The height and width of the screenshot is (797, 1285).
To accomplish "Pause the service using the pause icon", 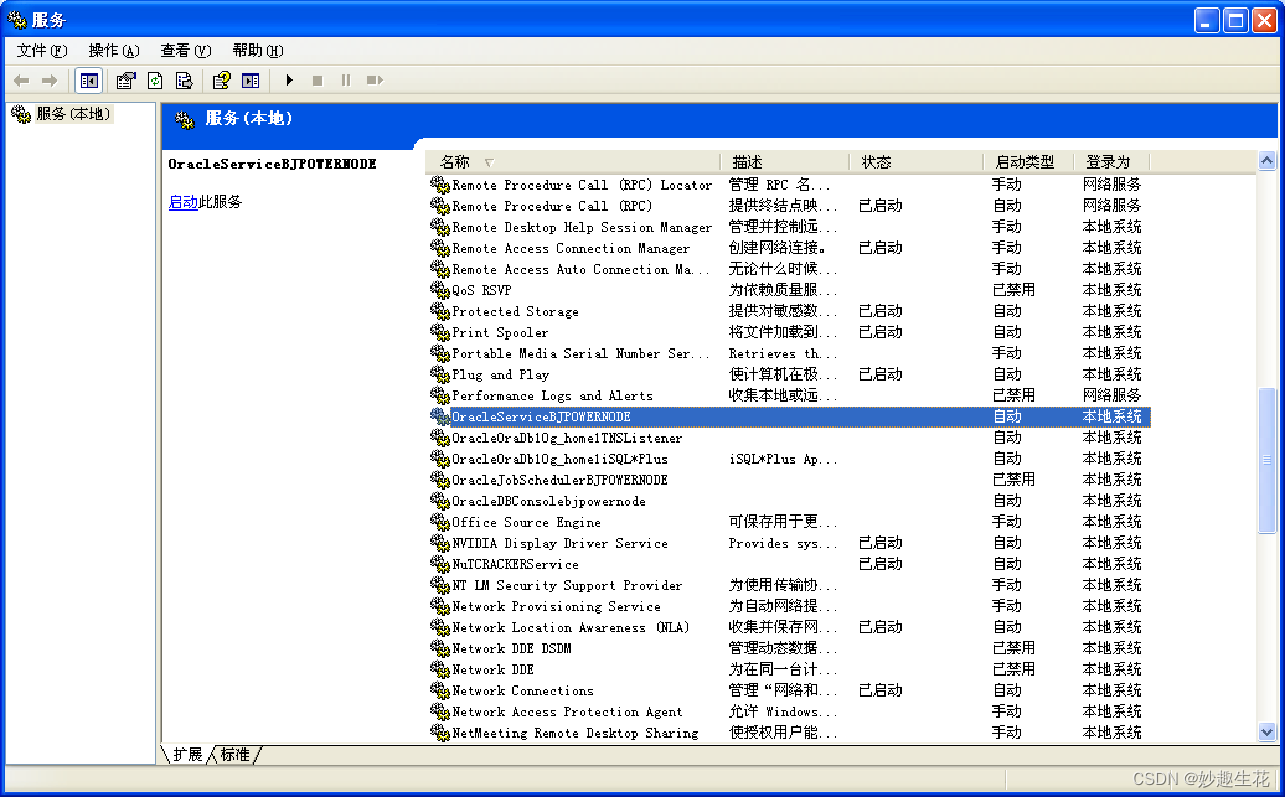I will pyautogui.click(x=345, y=80).
